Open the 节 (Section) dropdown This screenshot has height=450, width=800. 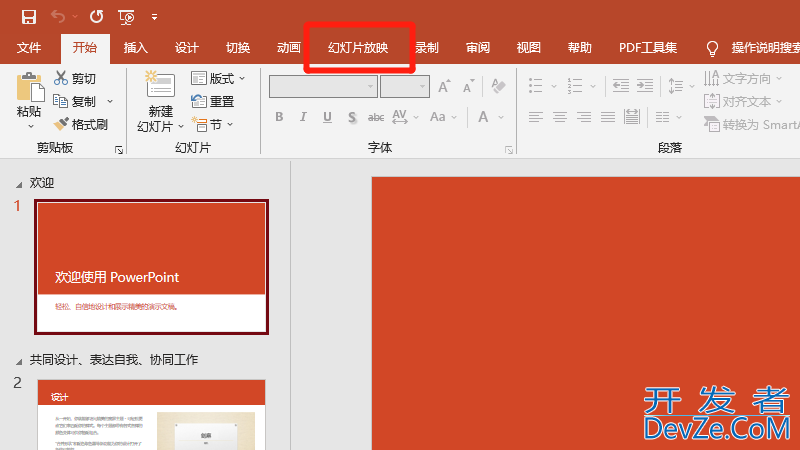212,124
